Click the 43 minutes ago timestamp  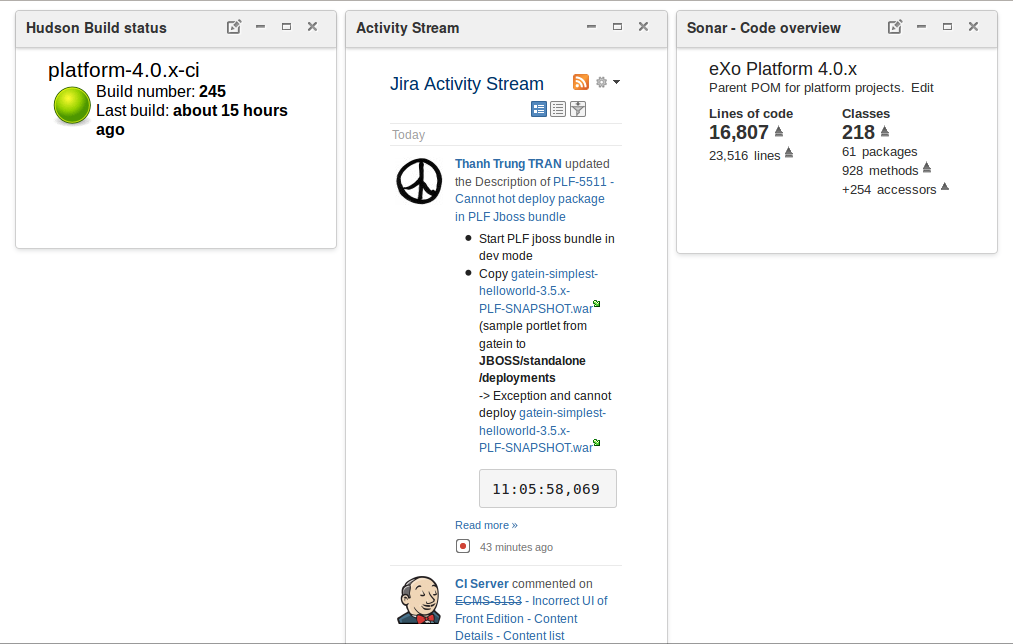click(516, 547)
